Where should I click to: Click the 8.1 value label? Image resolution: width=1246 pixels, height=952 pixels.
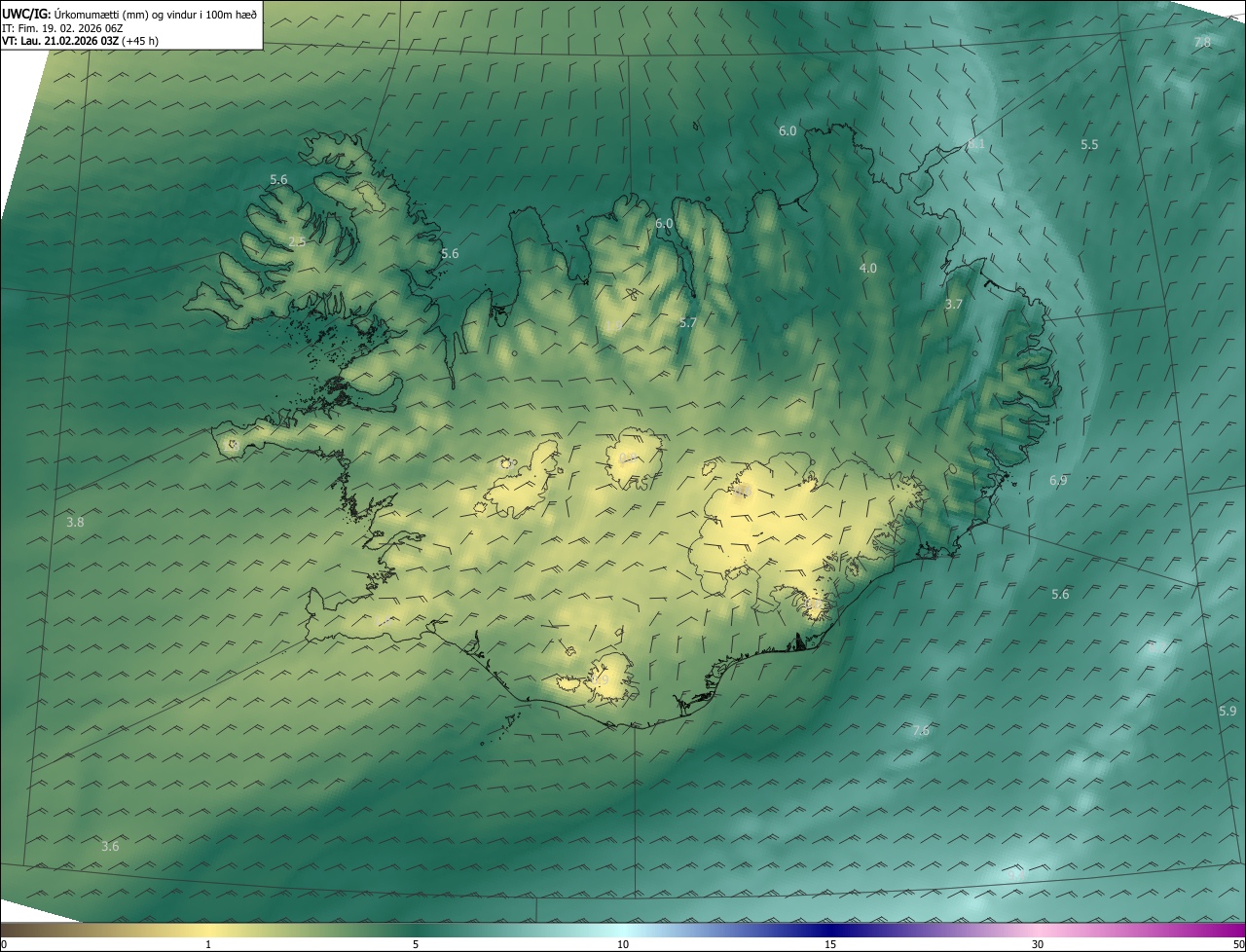(x=976, y=144)
